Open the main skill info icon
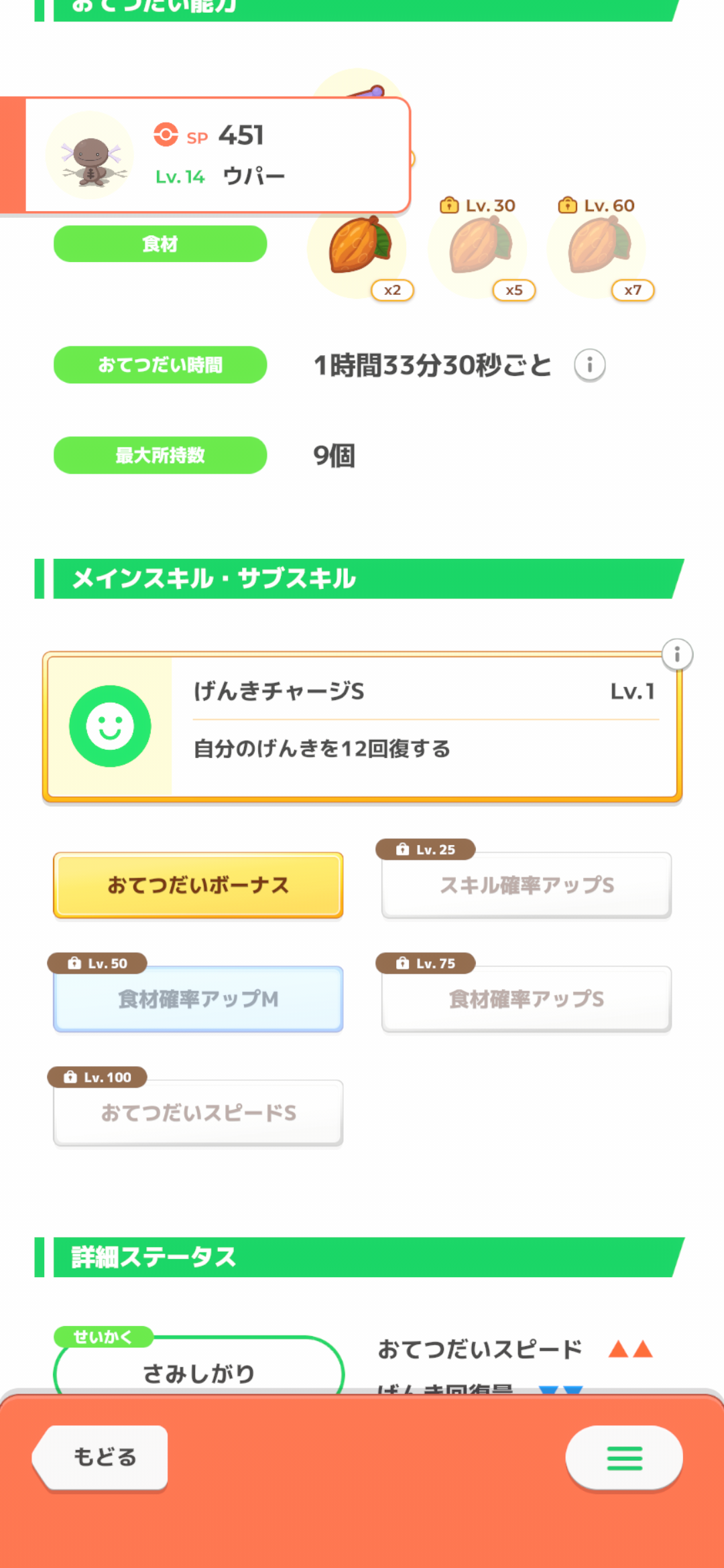This screenshot has height=1568, width=724. pyautogui.click(x=677, y=655)
